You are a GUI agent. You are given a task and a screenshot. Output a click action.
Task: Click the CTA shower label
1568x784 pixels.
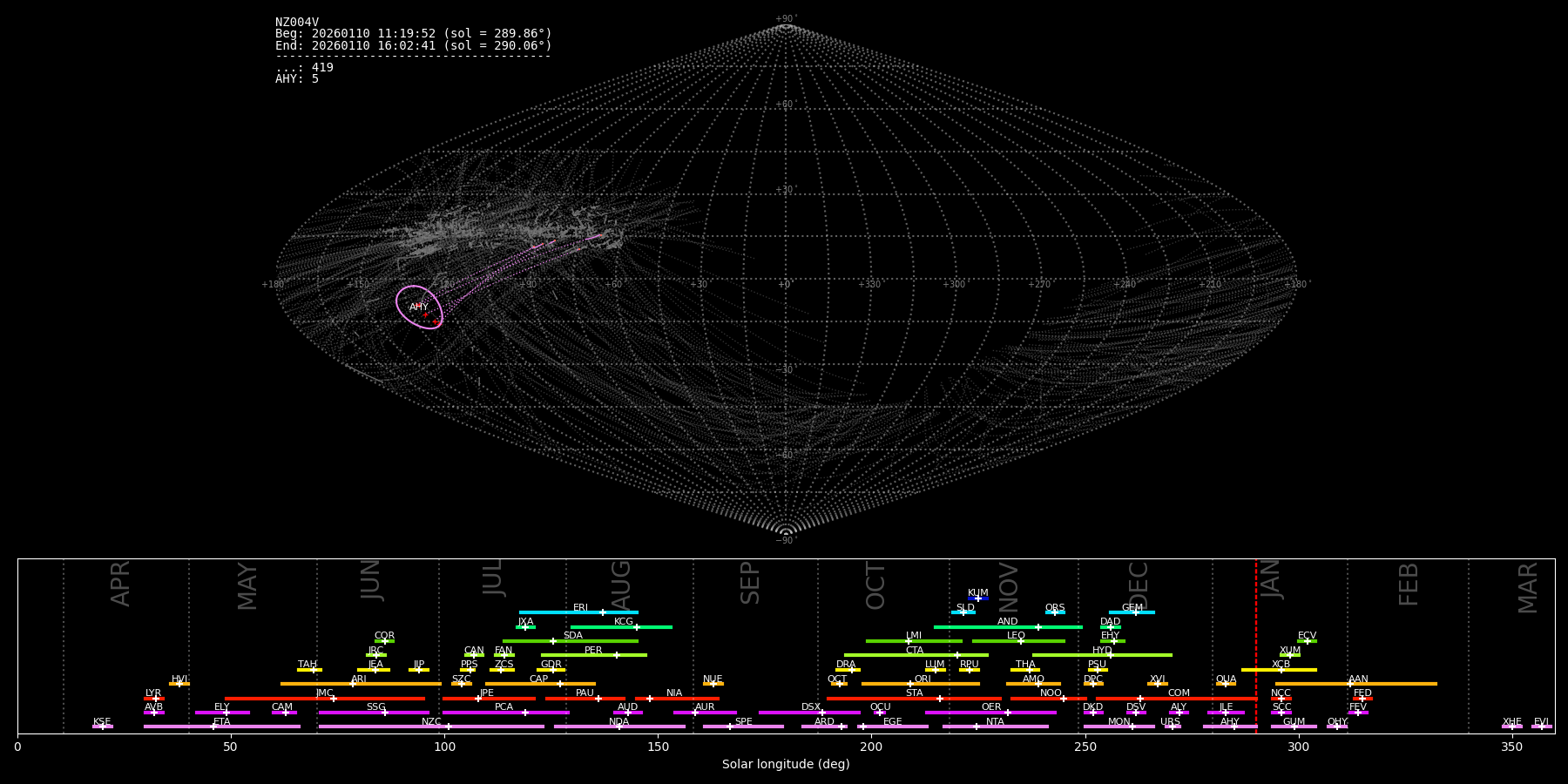[915, 651]
